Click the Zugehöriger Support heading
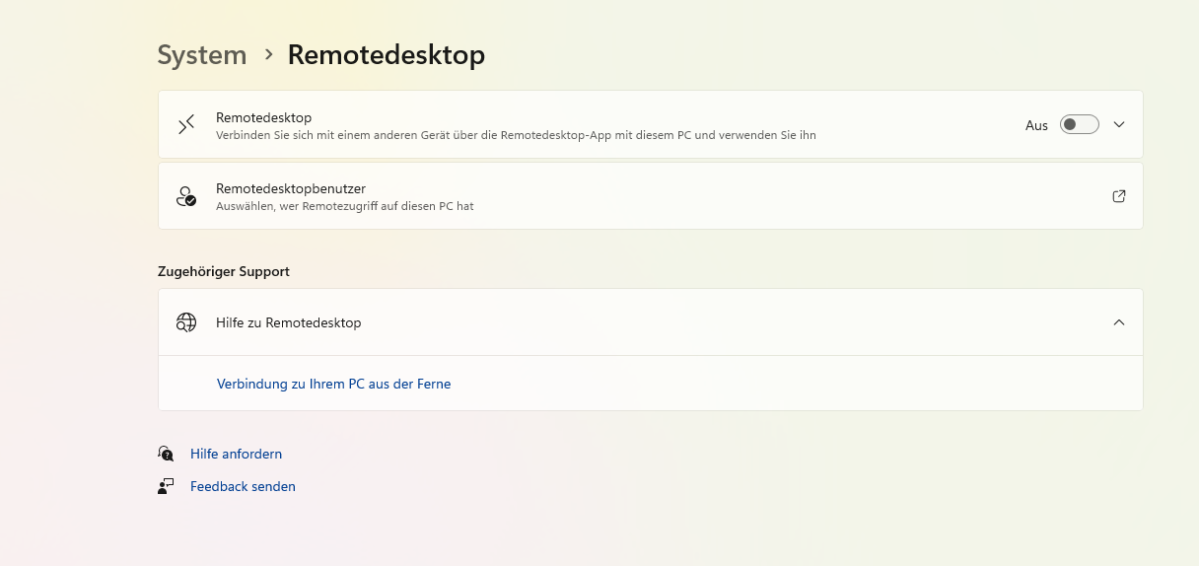 tap(223, 271)
